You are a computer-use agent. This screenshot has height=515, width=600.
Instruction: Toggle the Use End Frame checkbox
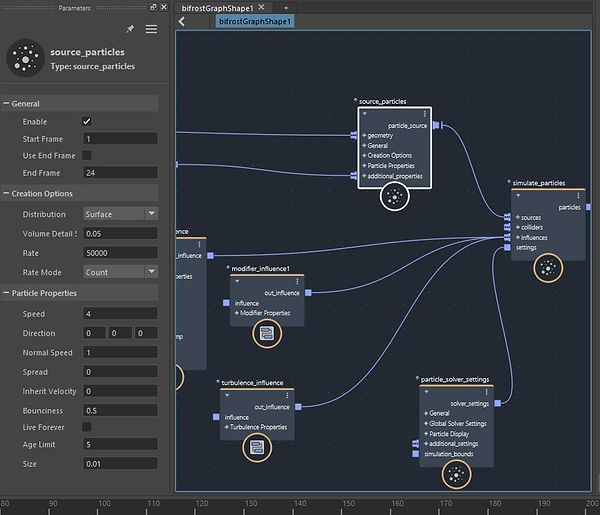(87, 155)
